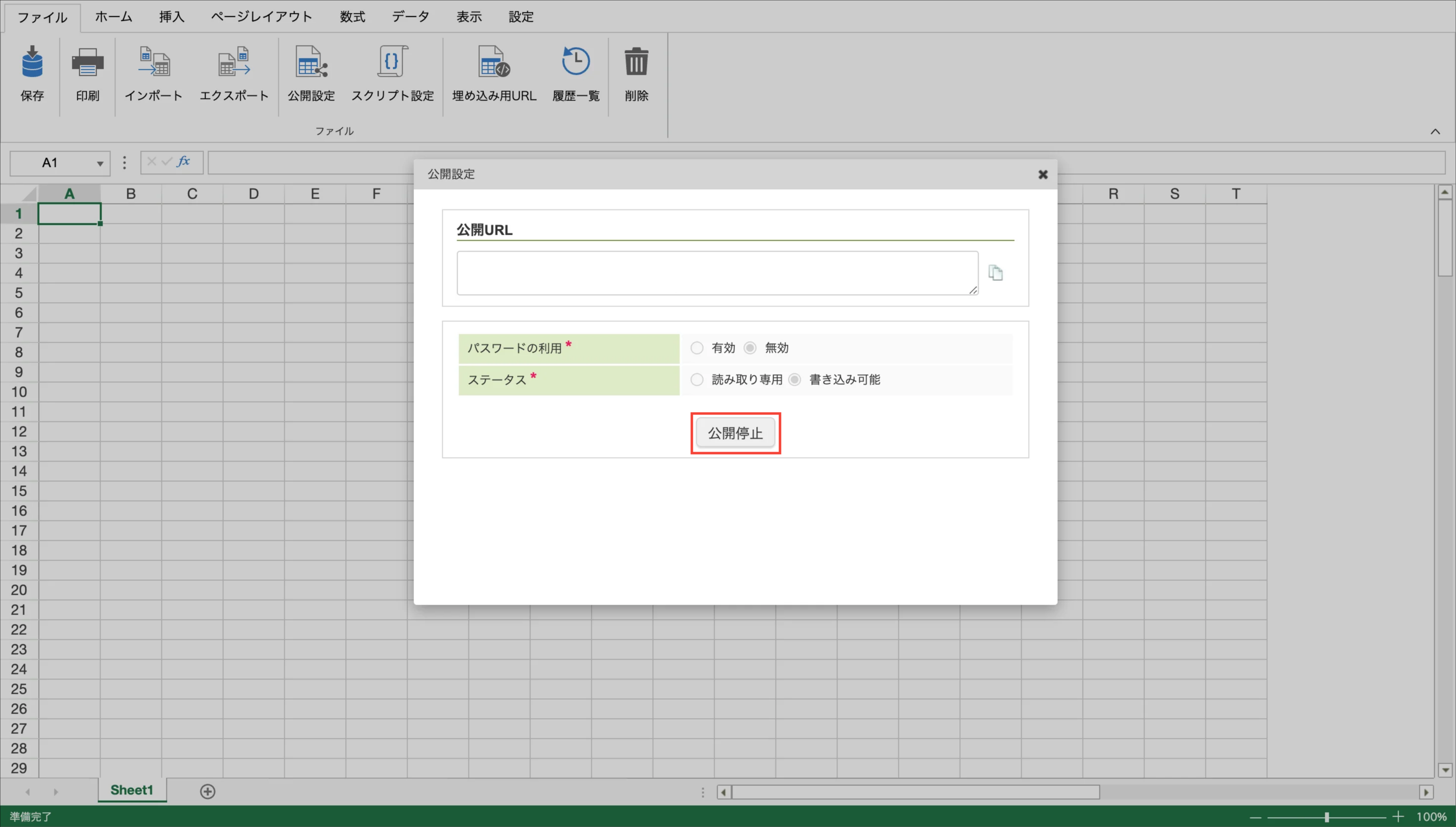Click the 削除 trash icon
The image size is (1456, 827).
coord(636,62)
